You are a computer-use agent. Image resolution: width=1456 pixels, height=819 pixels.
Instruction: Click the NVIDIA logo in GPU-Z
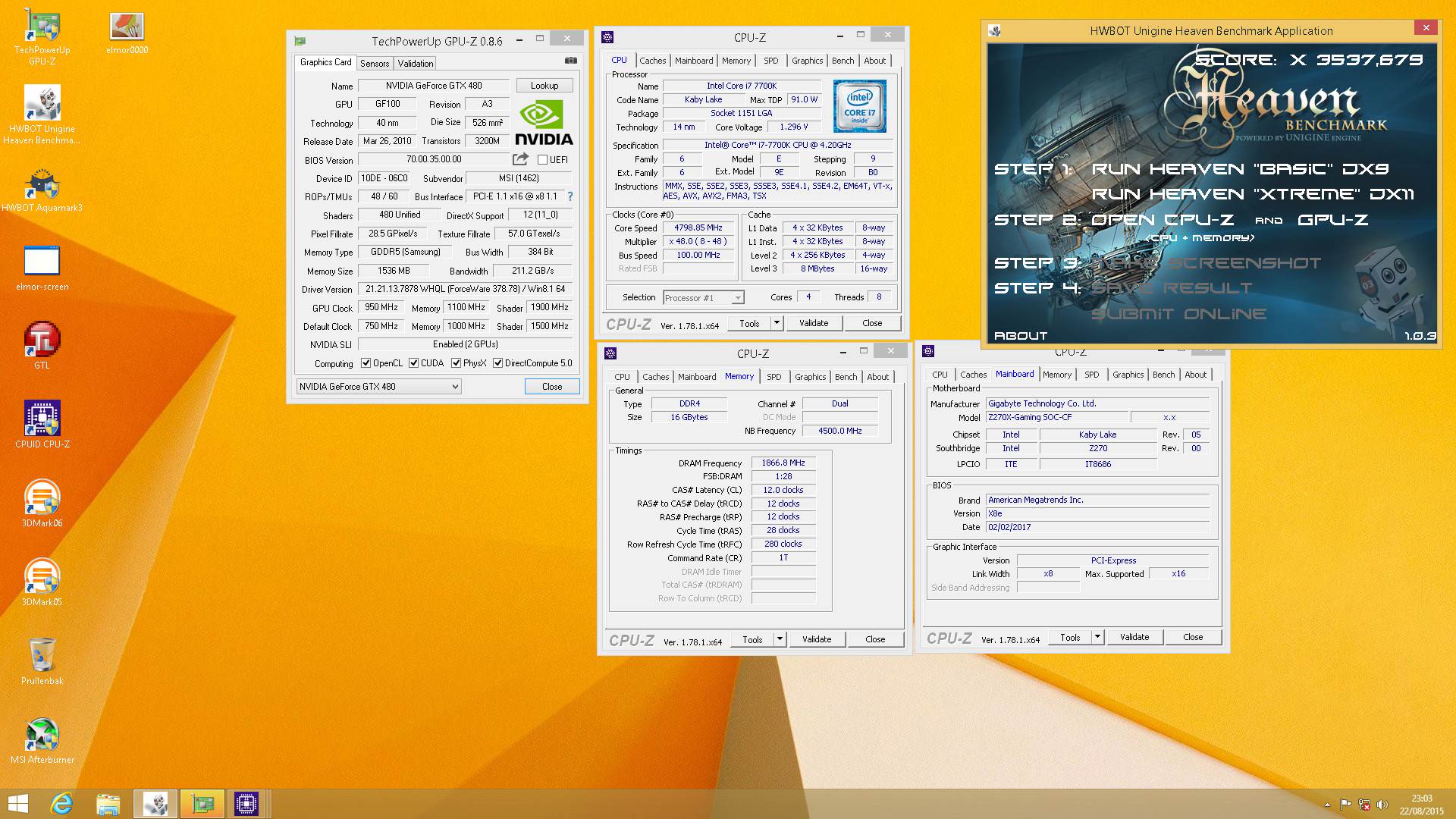[544, 124]
